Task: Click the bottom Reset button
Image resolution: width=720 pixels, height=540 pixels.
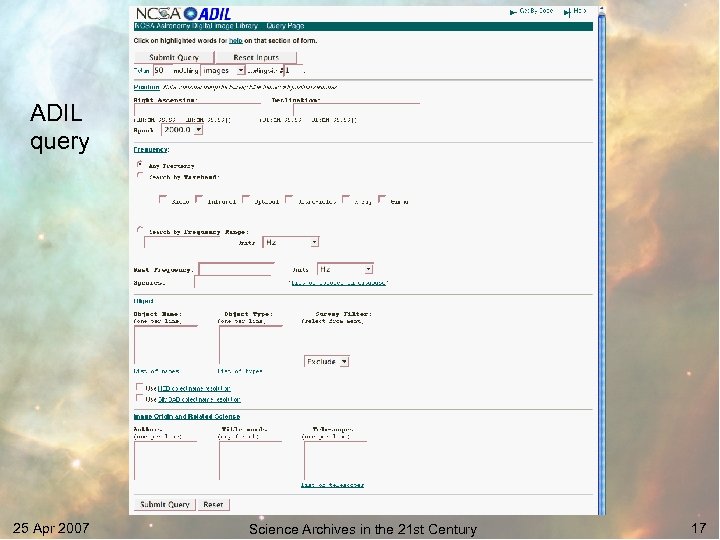Action: click(x=213, y=504)
